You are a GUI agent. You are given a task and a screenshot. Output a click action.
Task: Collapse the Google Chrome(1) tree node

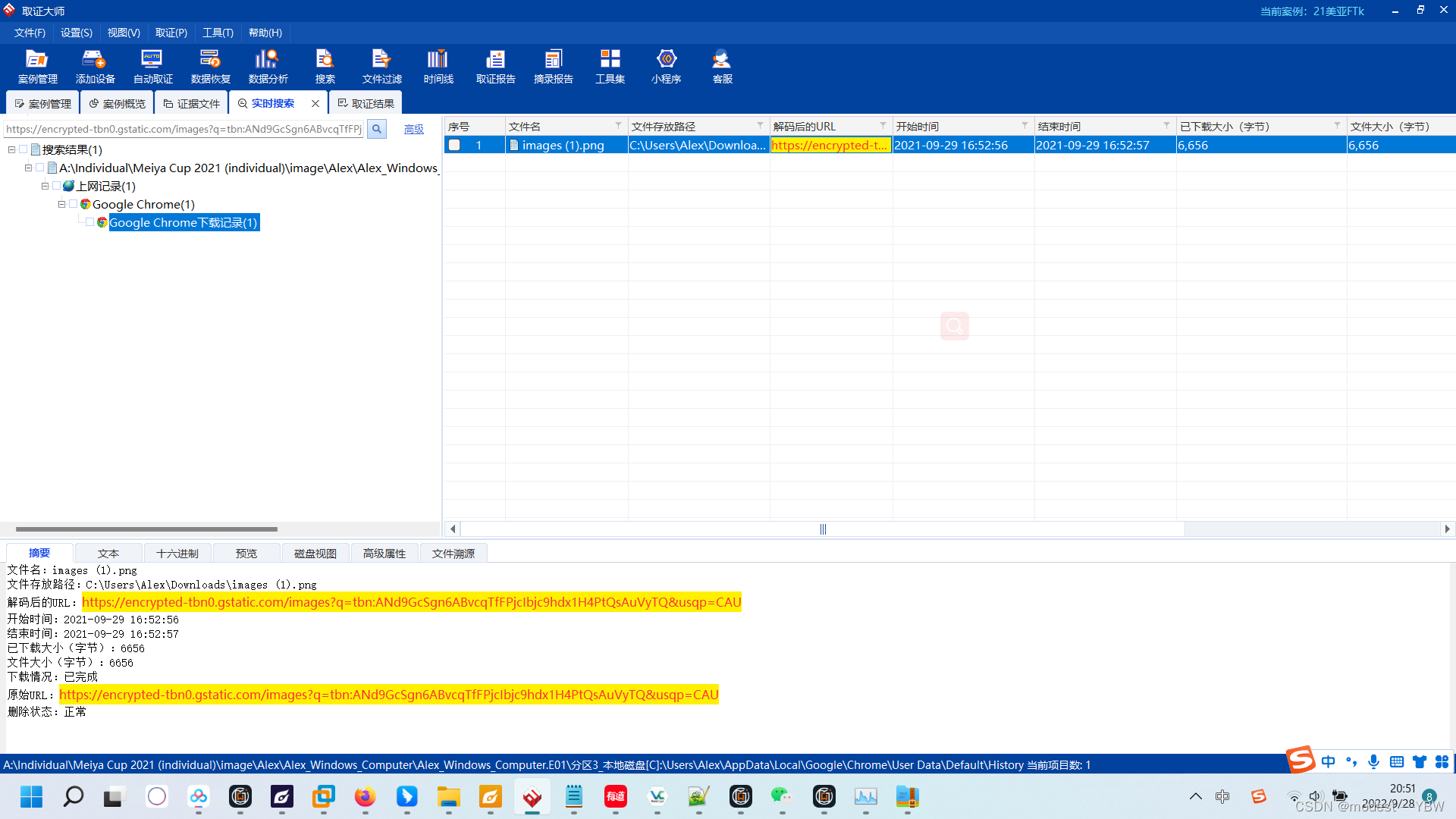(x=61, y=204)
